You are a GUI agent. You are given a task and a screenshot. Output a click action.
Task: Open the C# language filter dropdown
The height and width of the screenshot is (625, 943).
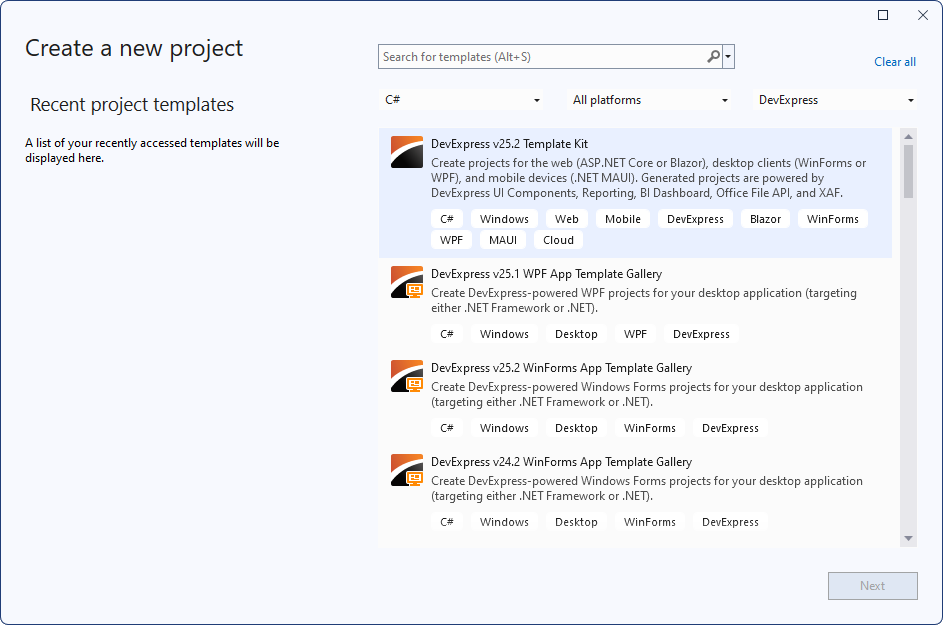pyautogui.click(x=463, y=100)
